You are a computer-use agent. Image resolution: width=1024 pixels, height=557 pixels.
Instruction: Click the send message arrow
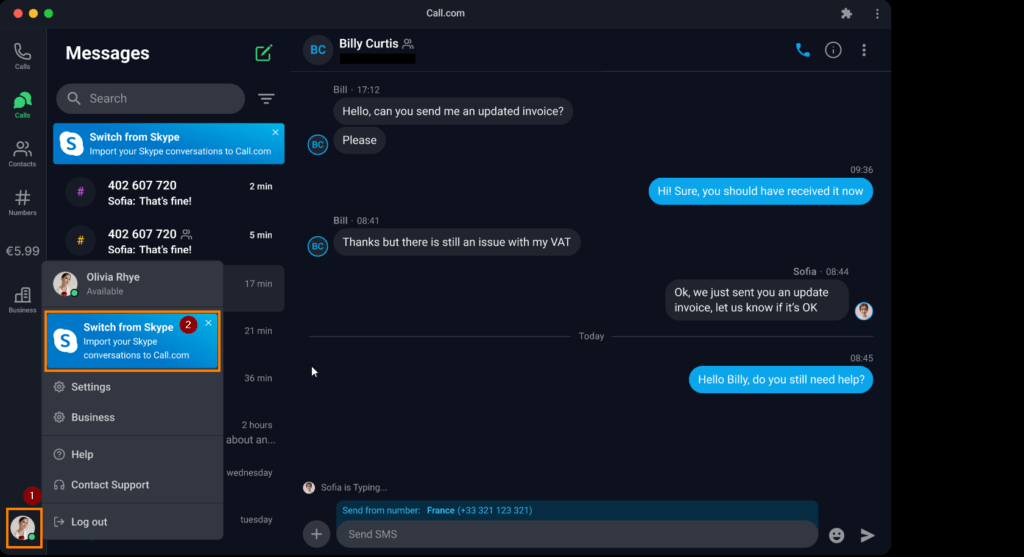coord(867,535)
